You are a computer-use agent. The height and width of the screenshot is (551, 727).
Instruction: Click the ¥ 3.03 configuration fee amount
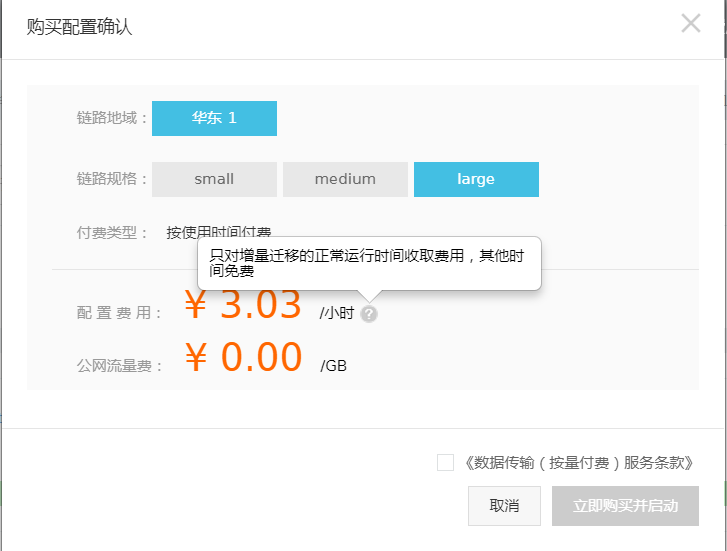(x=243, y=306)
